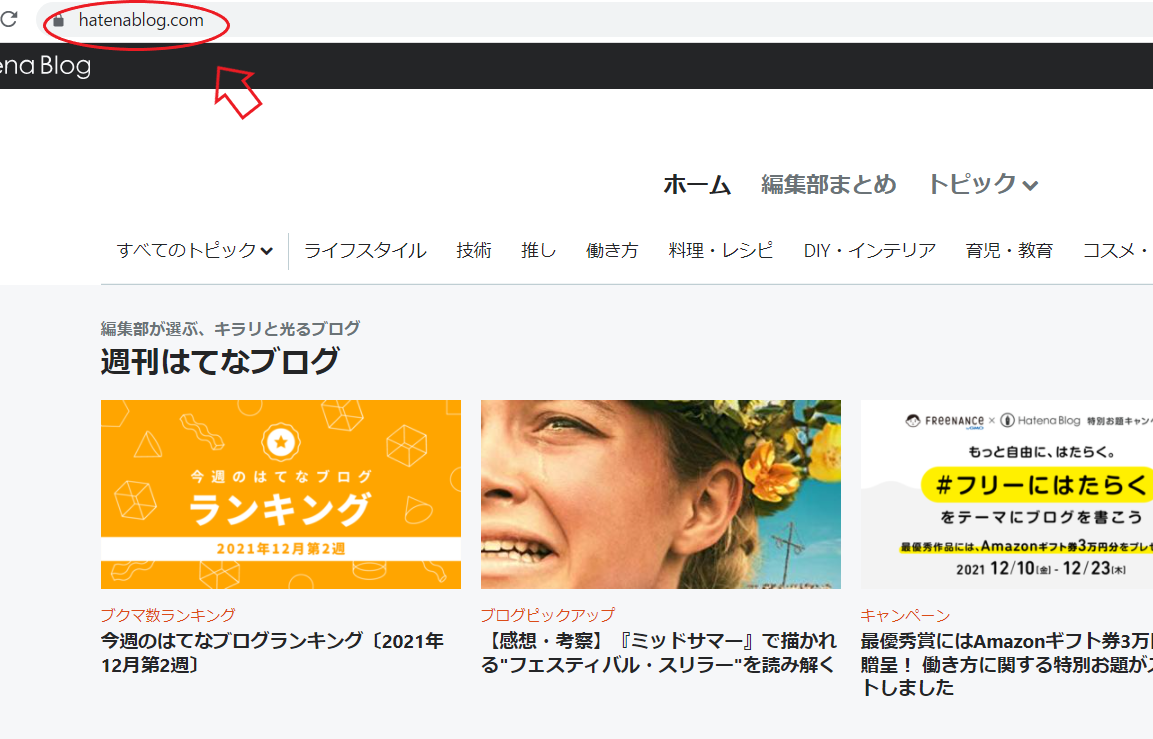Viewport: 1153px width, 739px height.
Task: Open the Amazonギフト券 campaign article title
Action: coord(1007,664)
